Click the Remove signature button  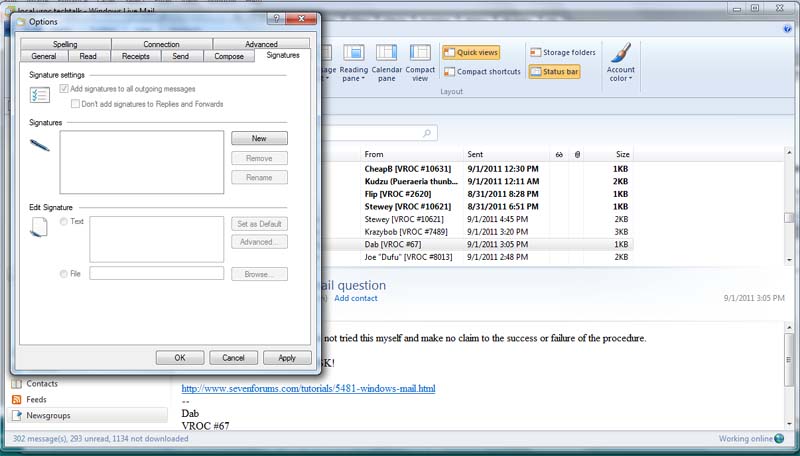pyautogui.click(x=259, y=158)
